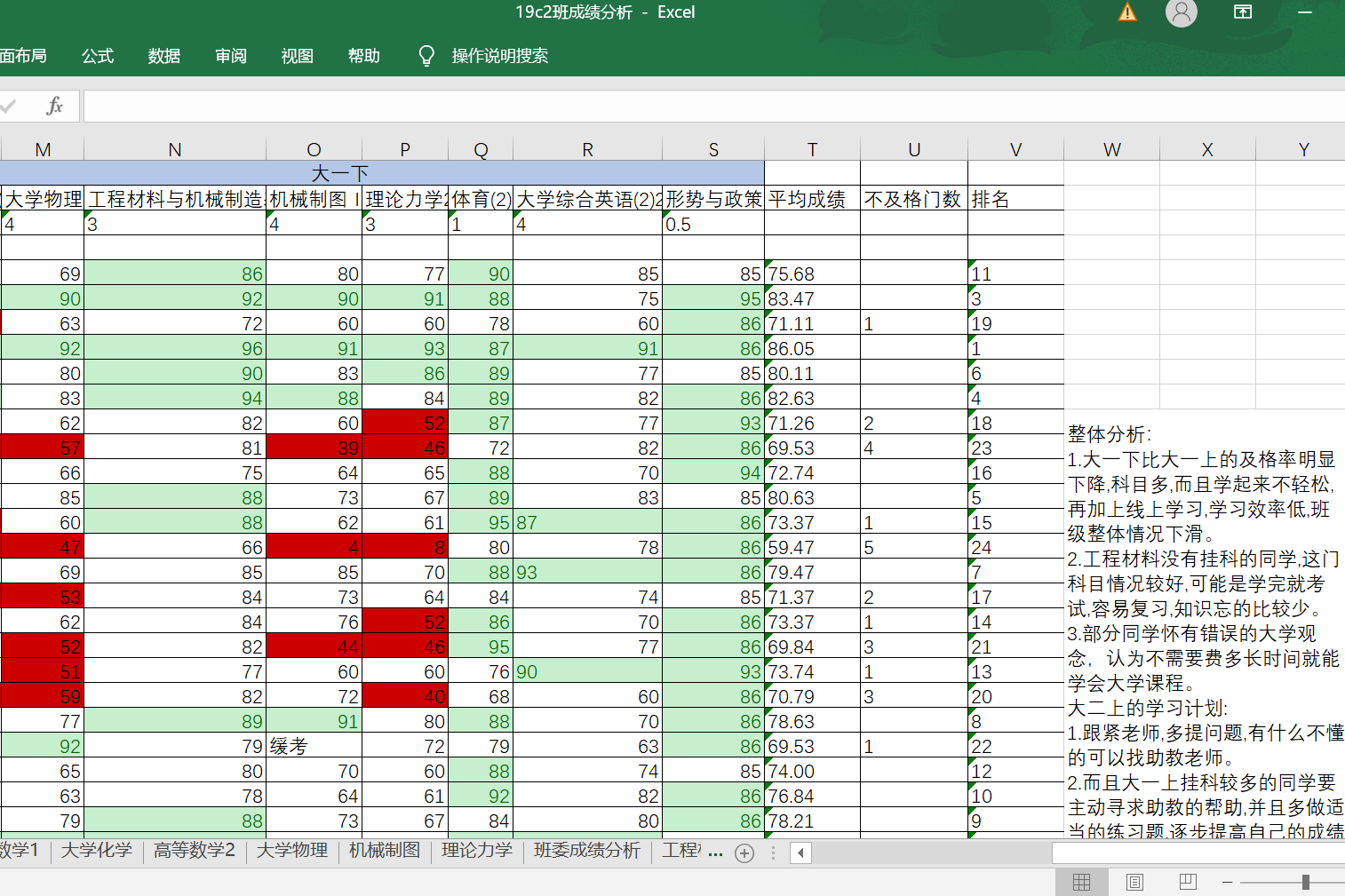The image size is (1345, 896).
Task: Add a new sheet with plus icon
Action: coord(744,853)
